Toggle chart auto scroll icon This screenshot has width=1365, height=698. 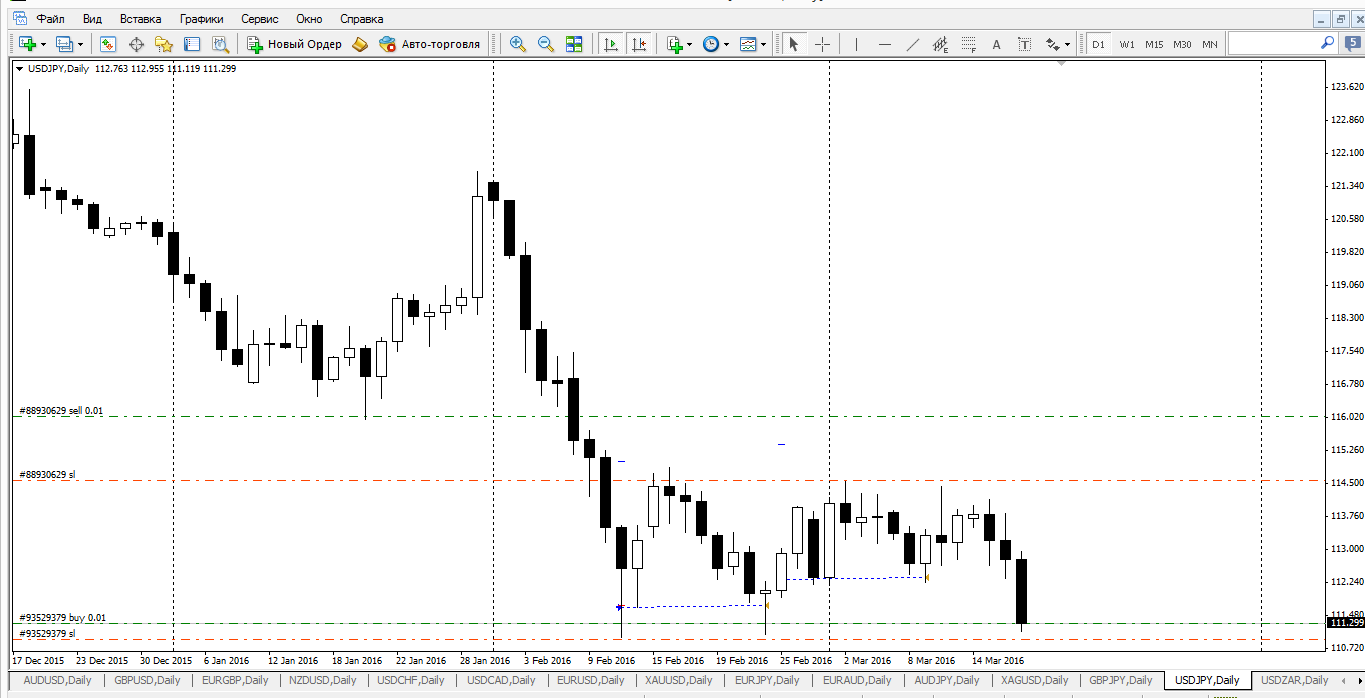(611, 44)
